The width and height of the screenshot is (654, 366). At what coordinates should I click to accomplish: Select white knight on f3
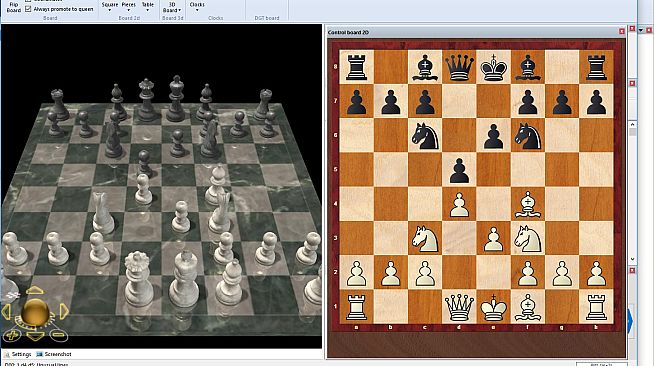click(528, 238)
